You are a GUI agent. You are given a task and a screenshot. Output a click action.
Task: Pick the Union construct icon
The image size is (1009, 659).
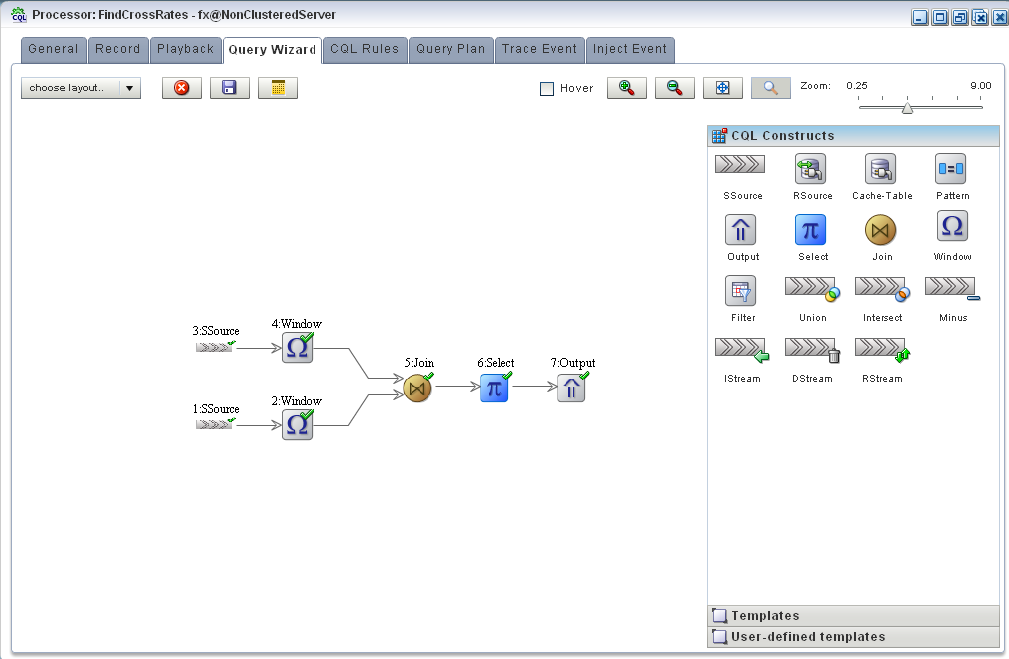click(812, 289)
